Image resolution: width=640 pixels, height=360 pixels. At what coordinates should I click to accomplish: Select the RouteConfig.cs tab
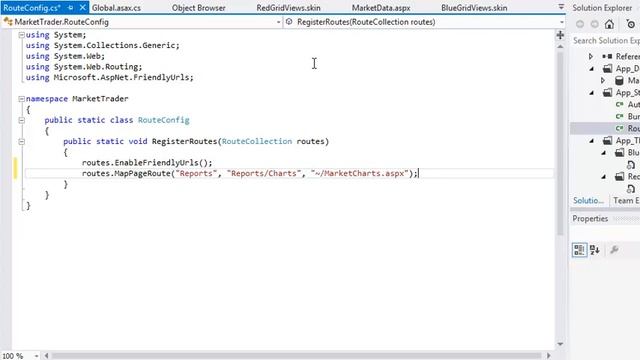[x=32, y=8]
